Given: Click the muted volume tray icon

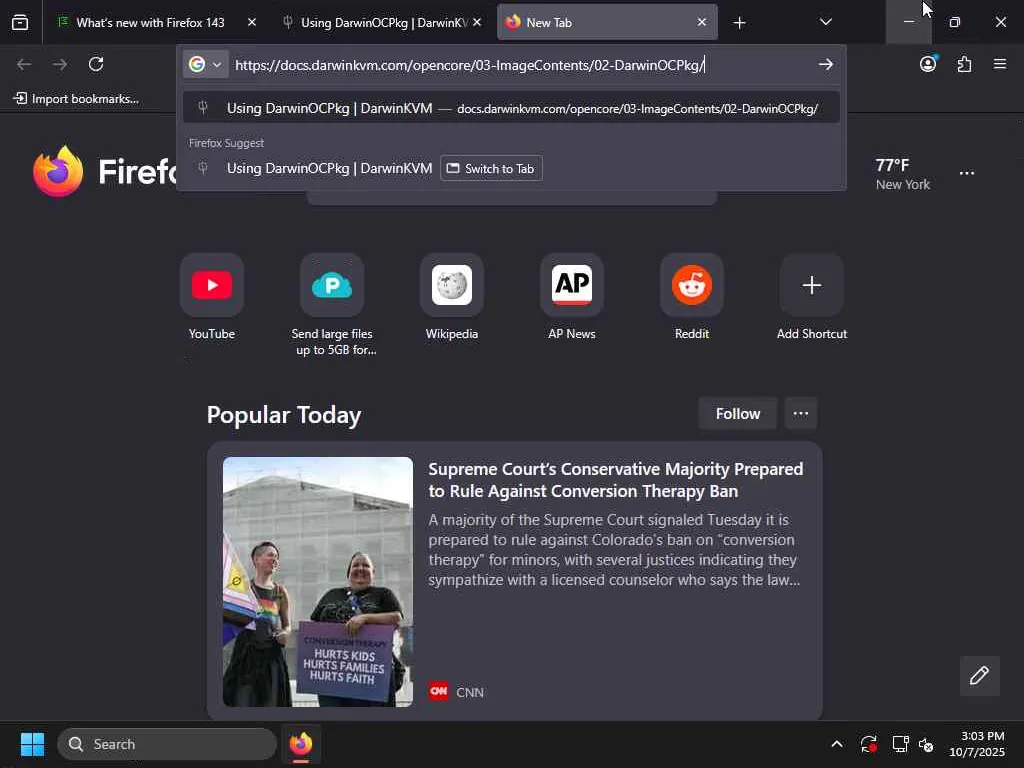Looking at the screenshot, I should coord(926,744).
